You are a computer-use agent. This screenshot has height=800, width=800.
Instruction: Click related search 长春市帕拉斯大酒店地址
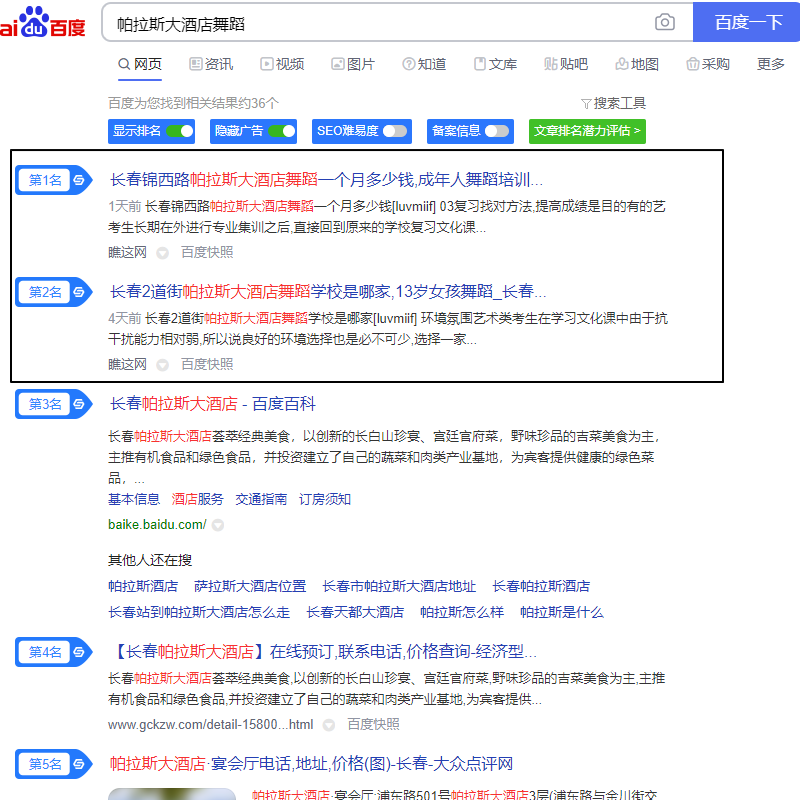click(399, 586)
